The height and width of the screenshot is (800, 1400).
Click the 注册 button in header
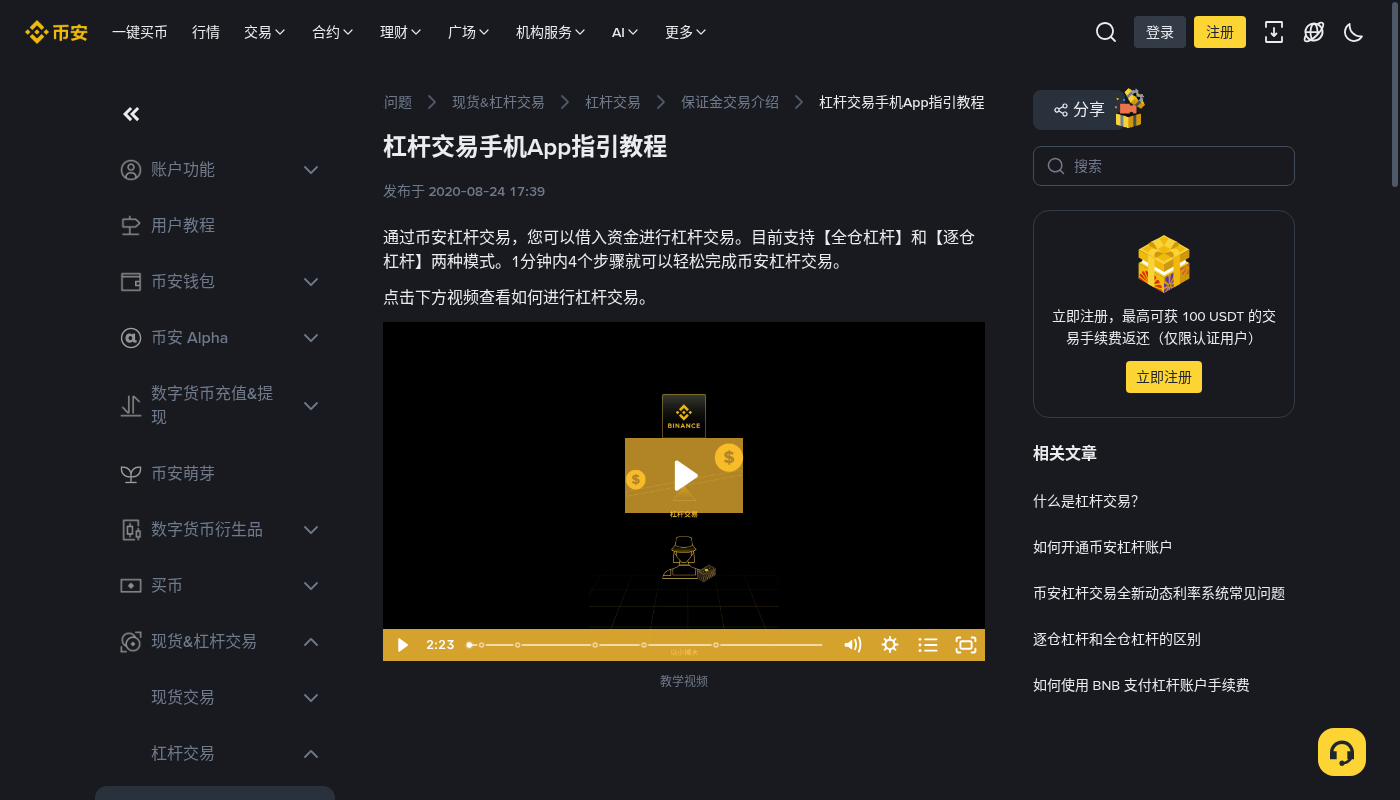coord(1220,32)
